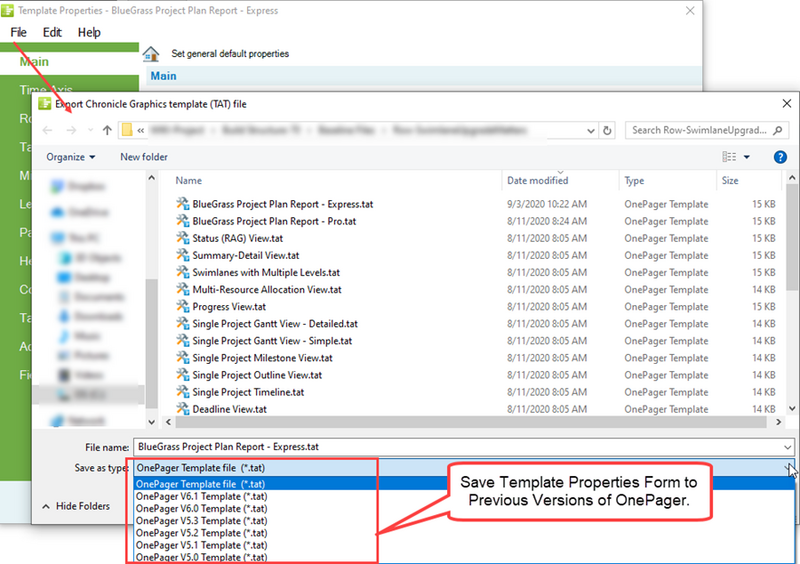
Task: Click the file list horizontal scrollbar
Action: coord(471,422)
